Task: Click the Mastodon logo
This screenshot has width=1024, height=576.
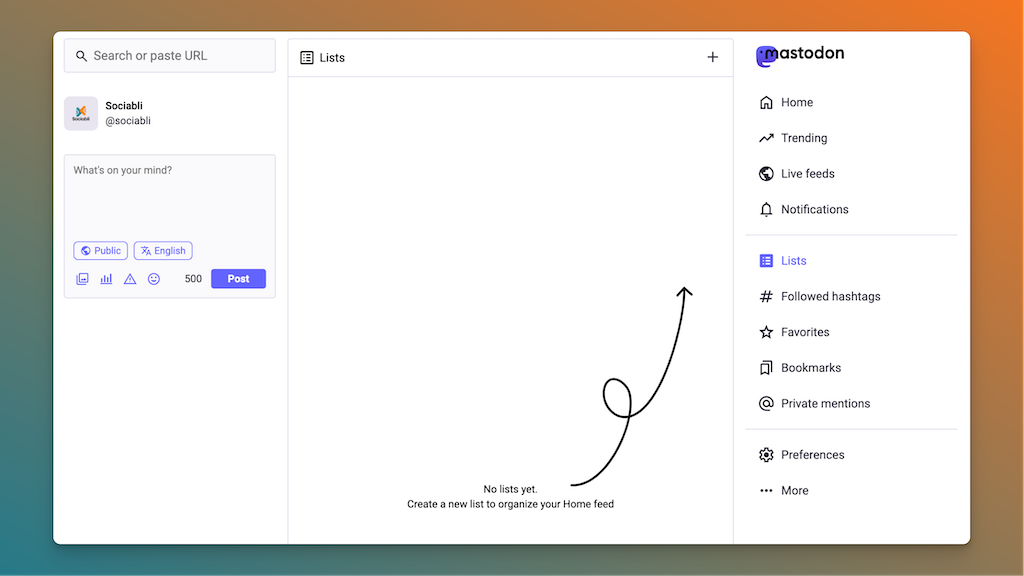Action: coord(800,55)
